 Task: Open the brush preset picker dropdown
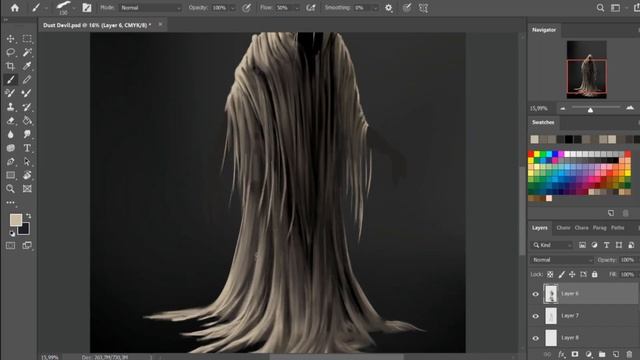(73, 8)
